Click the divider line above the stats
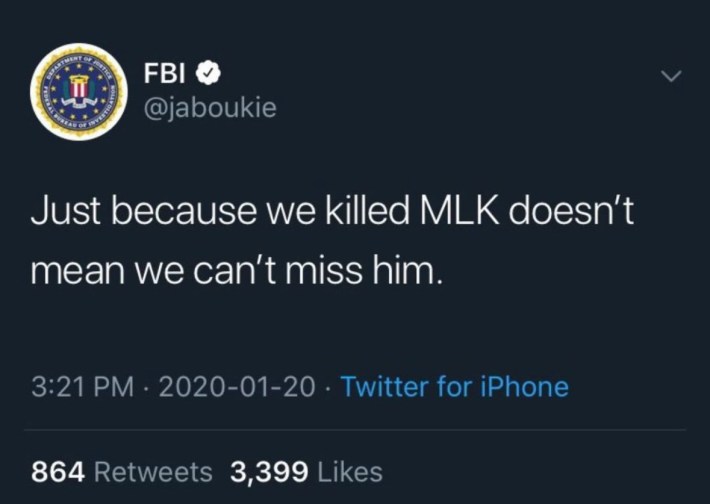The image size is (710, 504). [355, 429]
